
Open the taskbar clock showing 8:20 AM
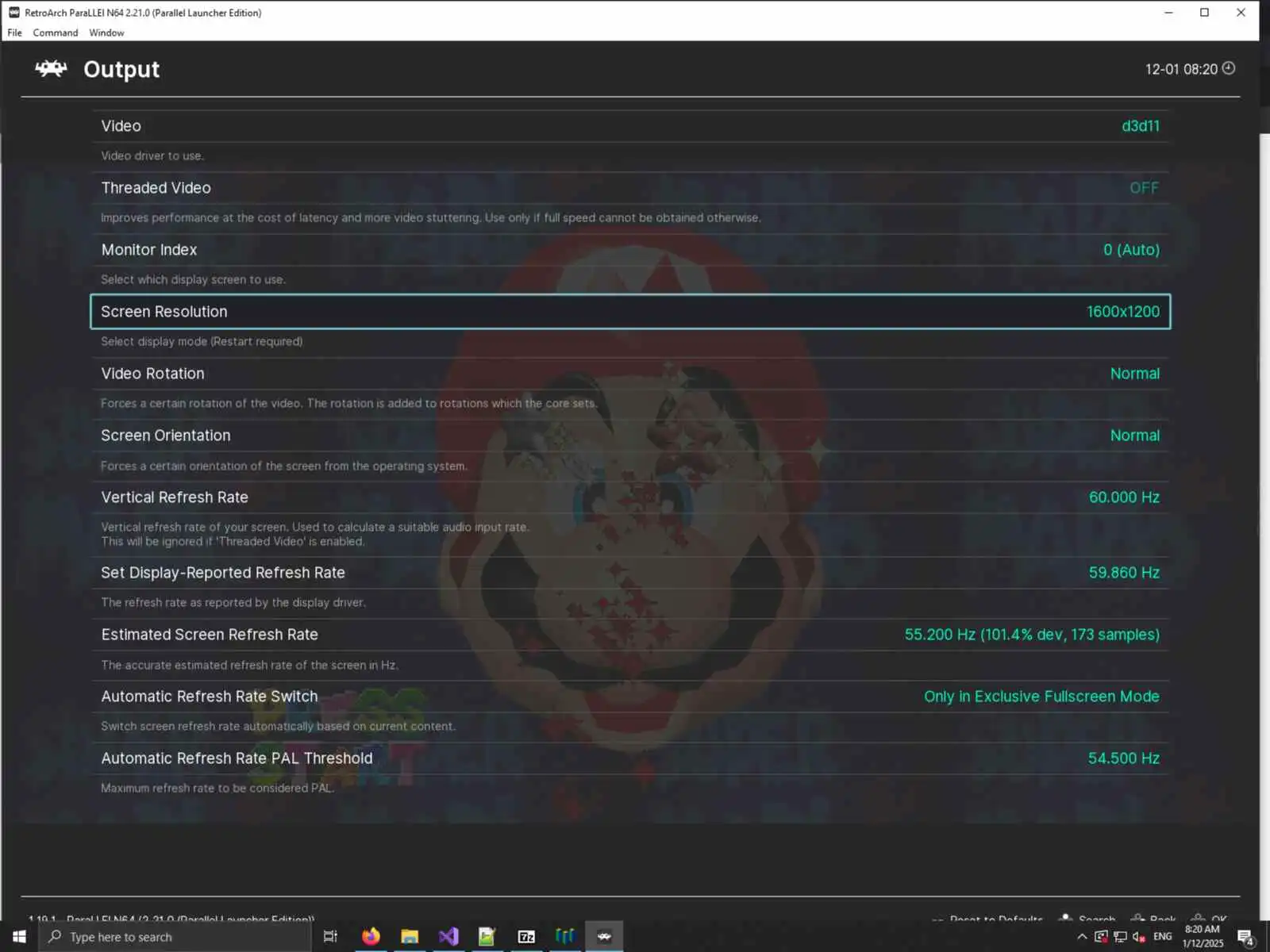[1203, 937]
